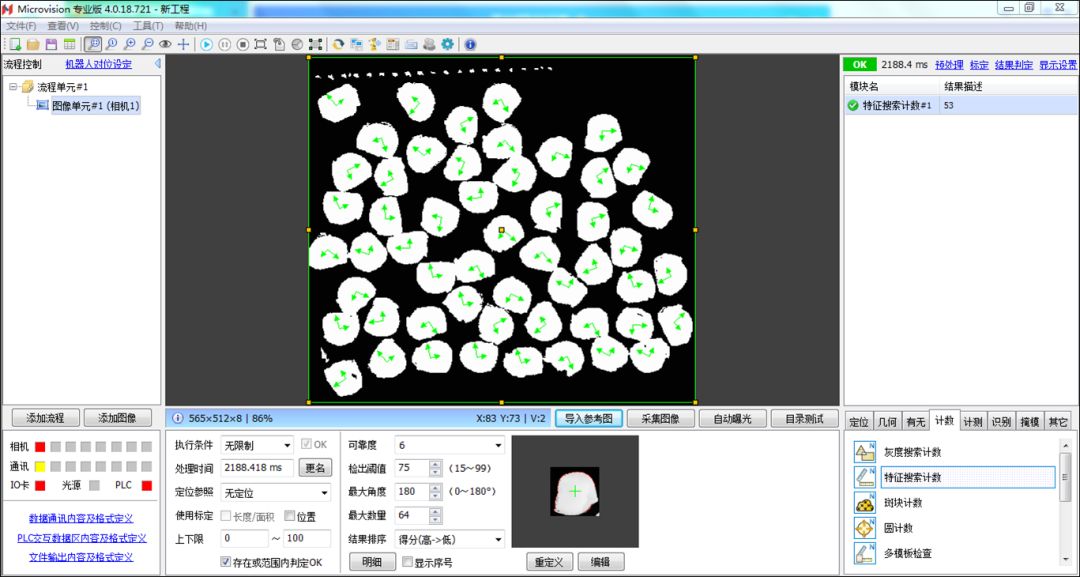Viewport: 1080px width, 577px height.
Task: Start run with the blue play icon
Action: 207,45
